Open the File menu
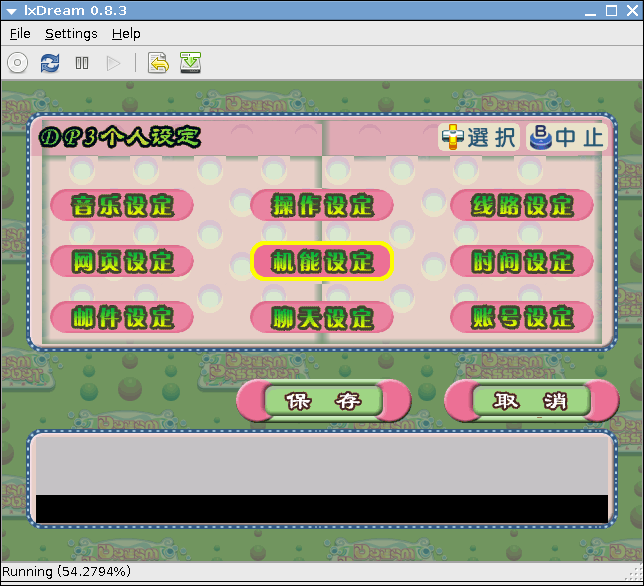644x586 pixels. click(x=20, y=34)
